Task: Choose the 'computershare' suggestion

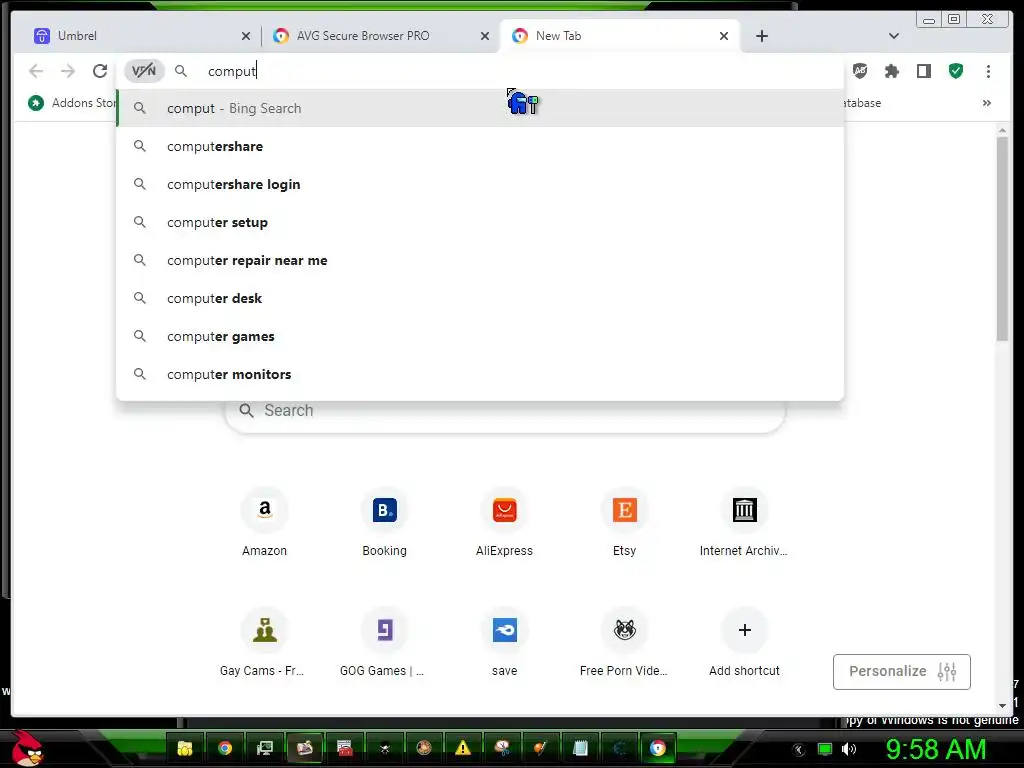Action: [x=480, y=146]
